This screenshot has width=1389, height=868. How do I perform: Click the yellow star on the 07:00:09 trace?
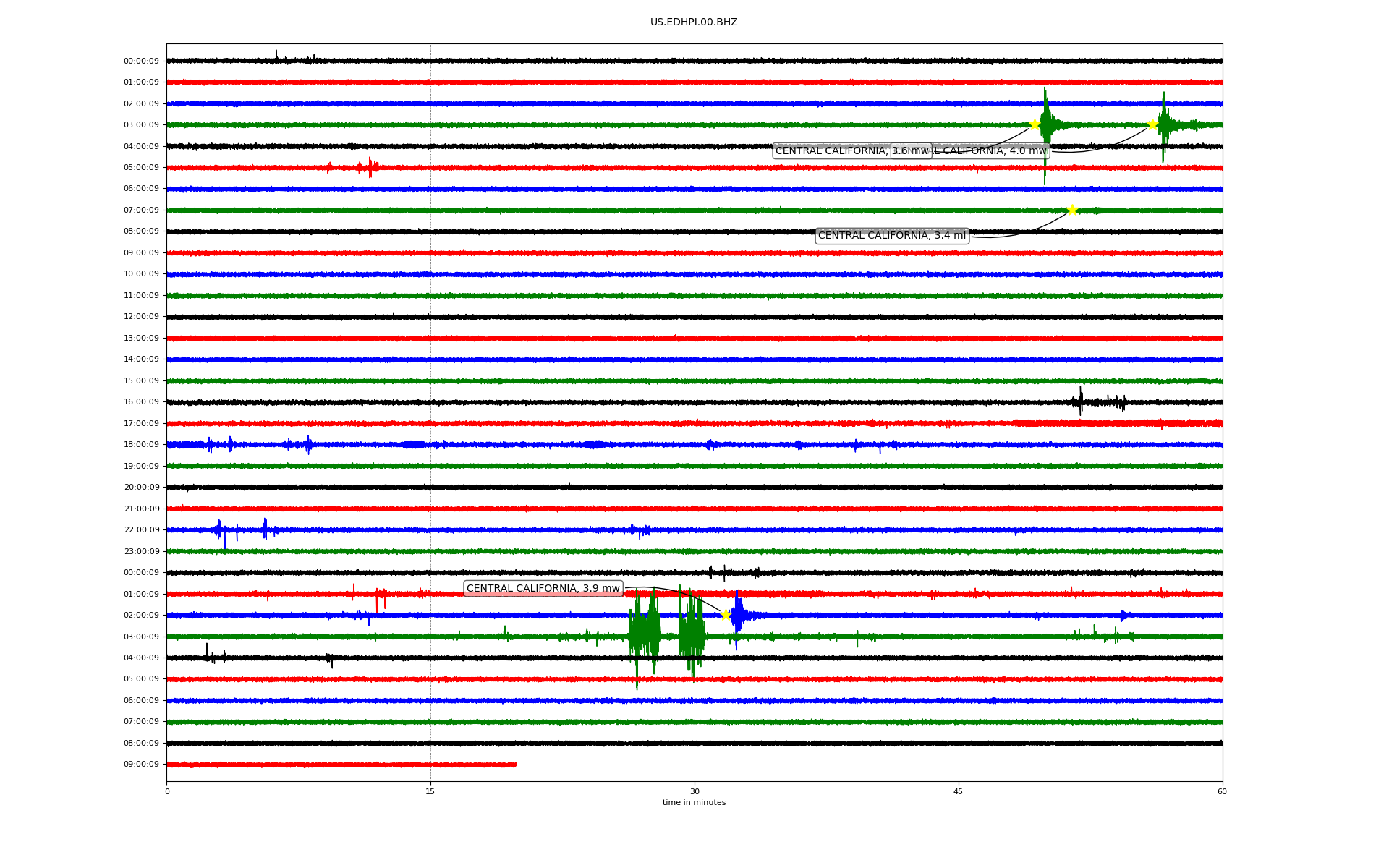point(1072,210)
